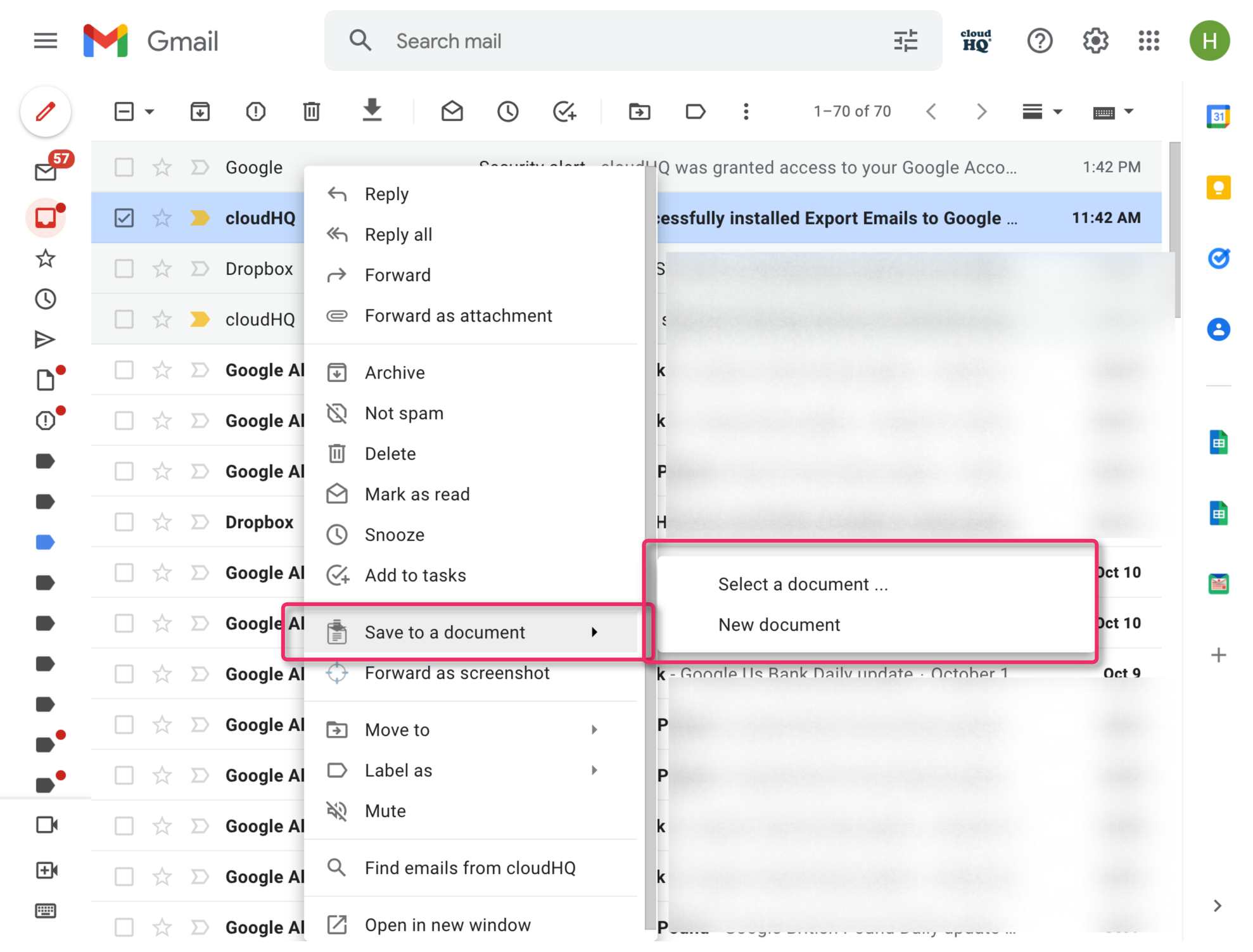Screen dimensions: 1253x952
Task: Go to the previous page of emails
Action: tap(931, 112)
